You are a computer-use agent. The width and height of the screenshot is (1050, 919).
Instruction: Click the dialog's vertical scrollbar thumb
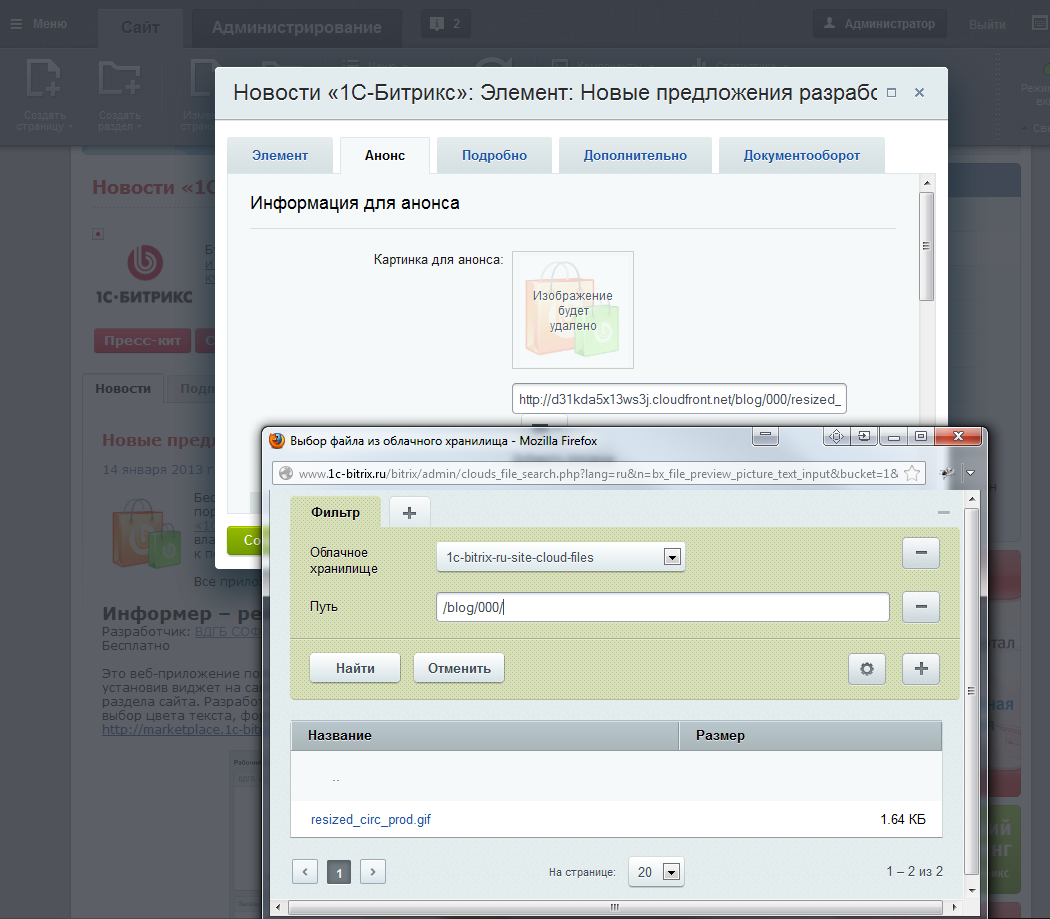927,246
